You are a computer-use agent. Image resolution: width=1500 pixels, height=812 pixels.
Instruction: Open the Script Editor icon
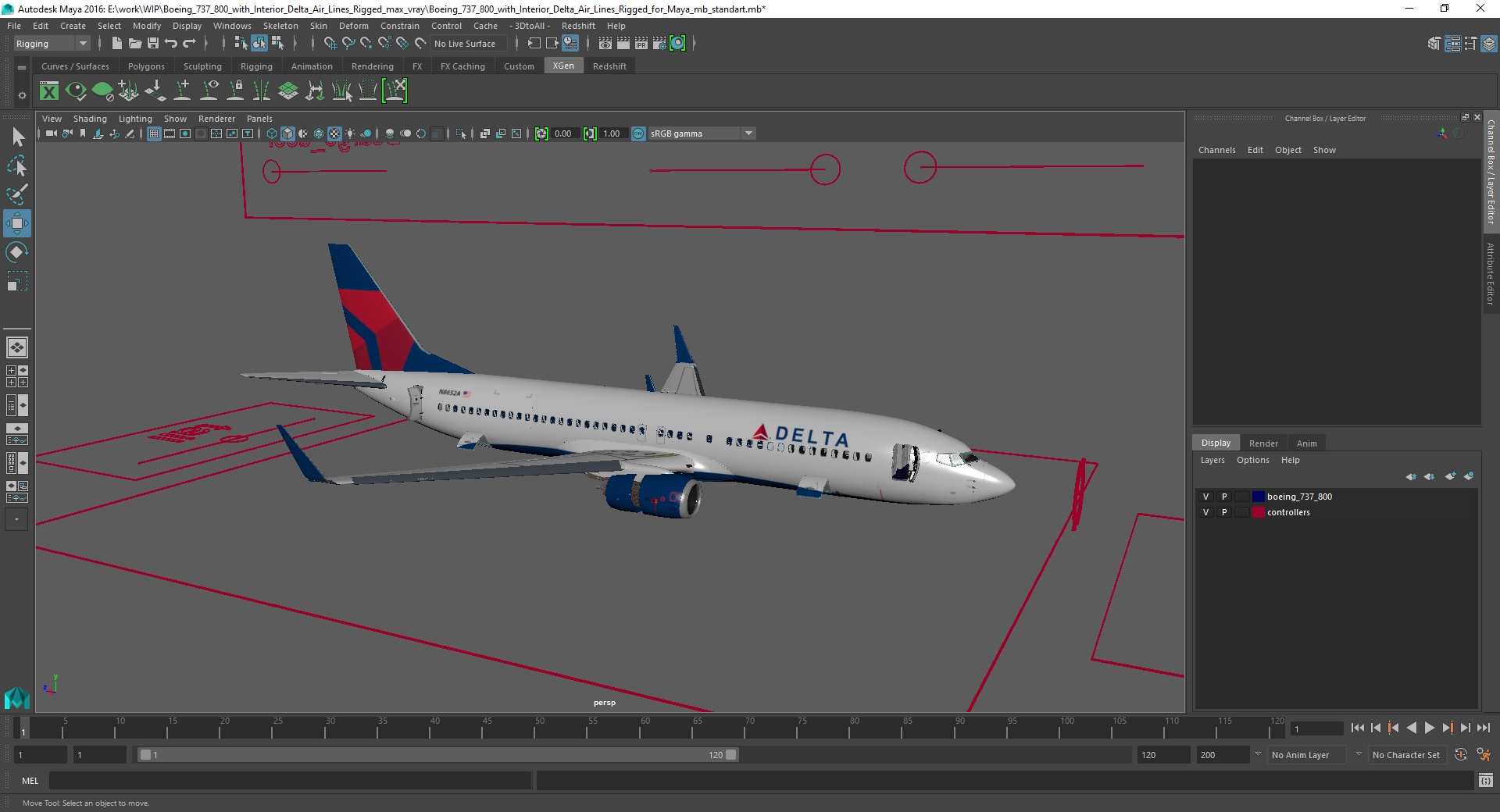pyautogui.click(x=1486, y=780)
